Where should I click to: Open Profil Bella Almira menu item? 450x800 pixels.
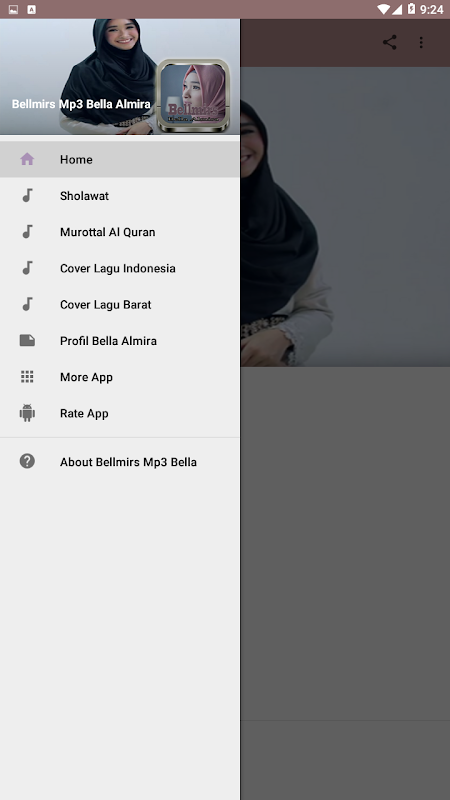(x=120, y=340)
